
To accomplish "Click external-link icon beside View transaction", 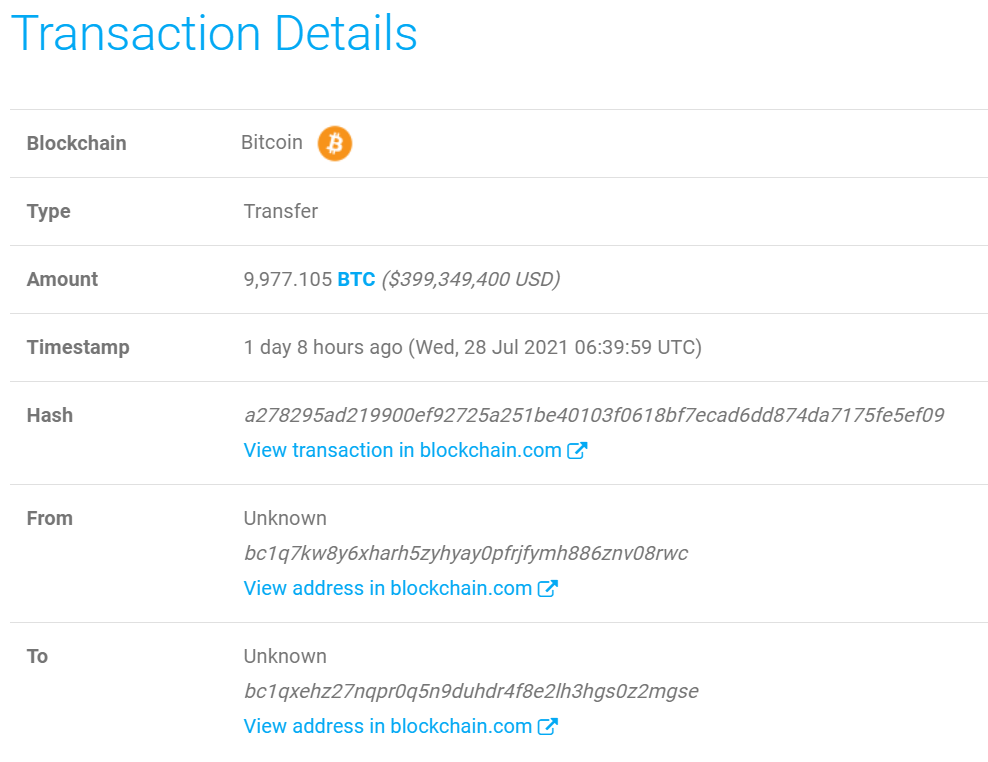I will point(577,450).
